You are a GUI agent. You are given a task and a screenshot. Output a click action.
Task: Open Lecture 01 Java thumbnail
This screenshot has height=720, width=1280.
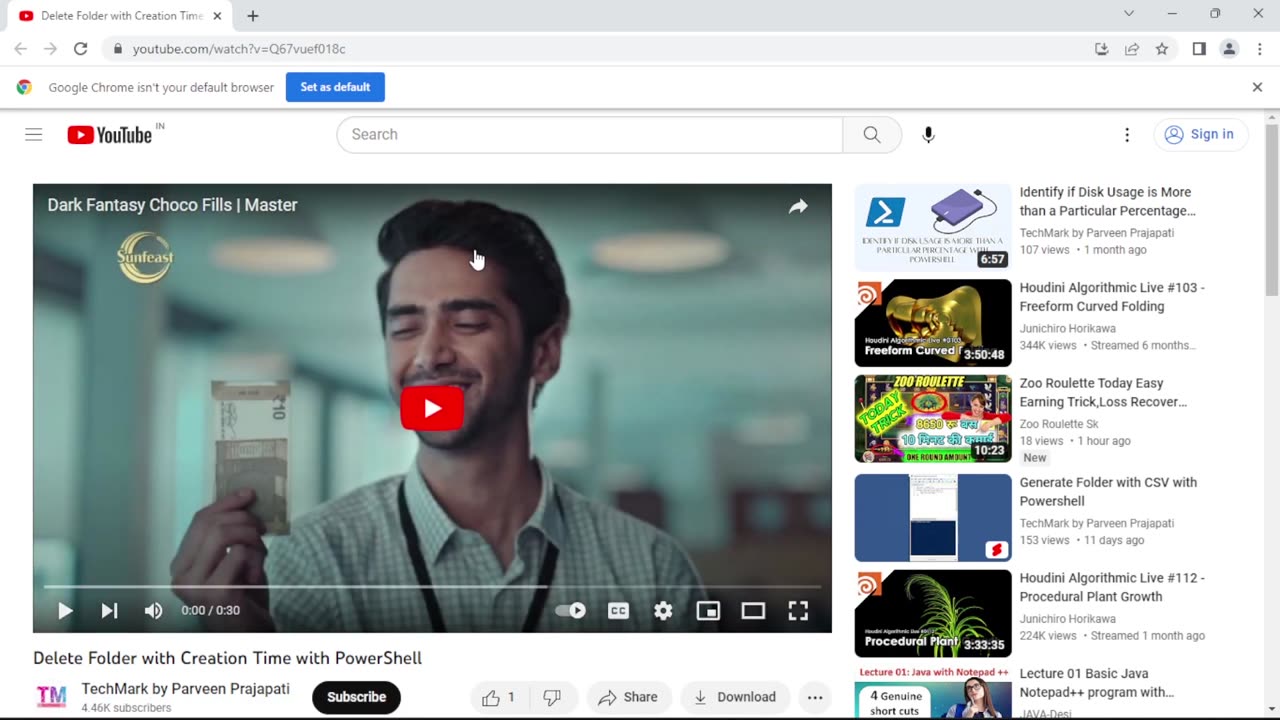pyautogui.click(x=933, y=692)
